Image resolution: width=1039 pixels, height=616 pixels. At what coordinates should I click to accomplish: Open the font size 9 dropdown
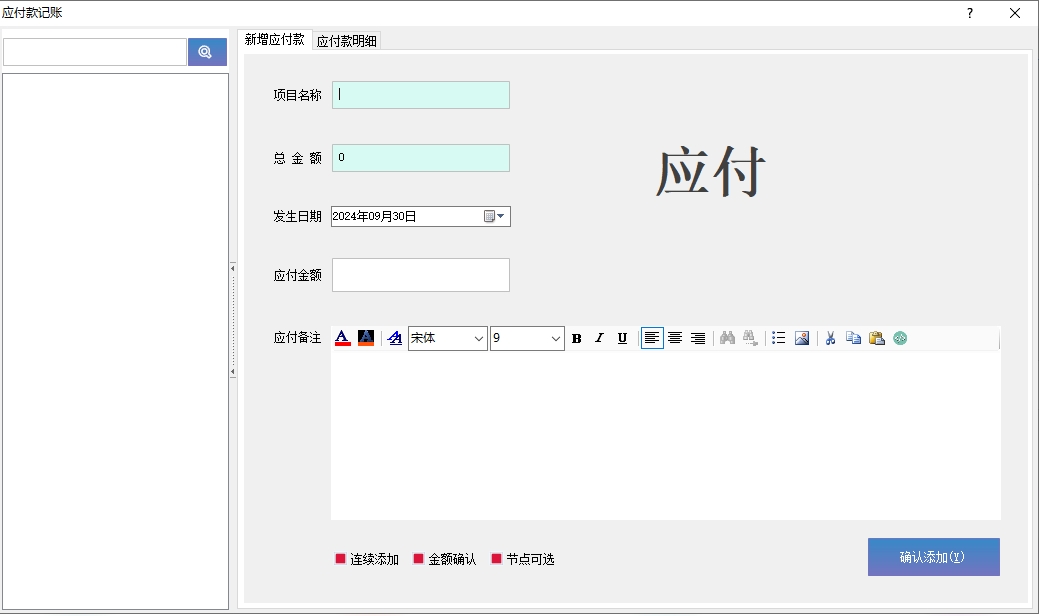555,338
